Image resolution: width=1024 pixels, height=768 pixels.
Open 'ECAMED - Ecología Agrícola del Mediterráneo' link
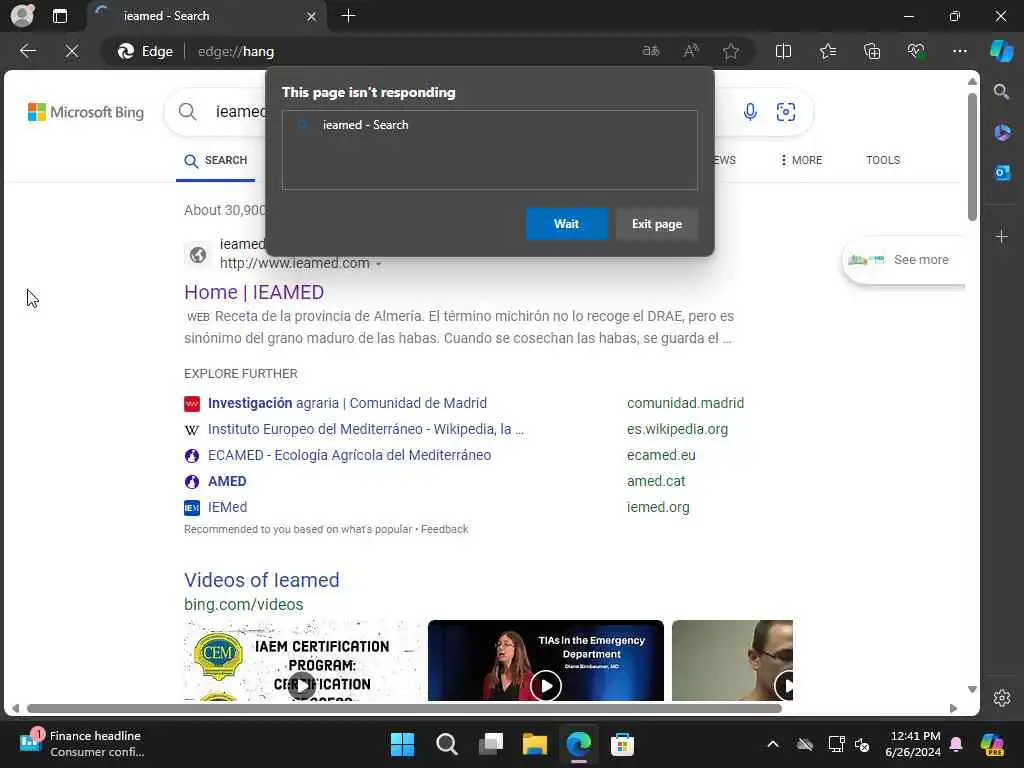[x=349, y=455]
